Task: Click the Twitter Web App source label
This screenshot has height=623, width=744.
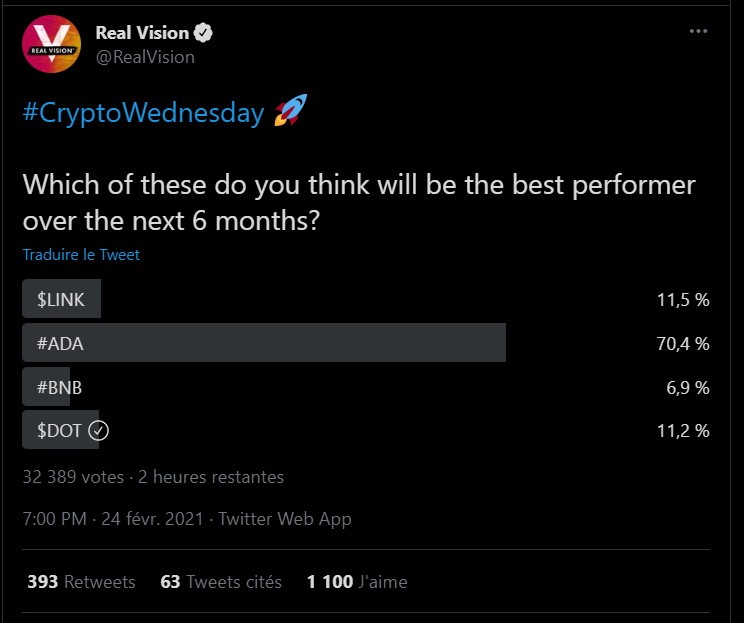Action: (x=285, y=519)
